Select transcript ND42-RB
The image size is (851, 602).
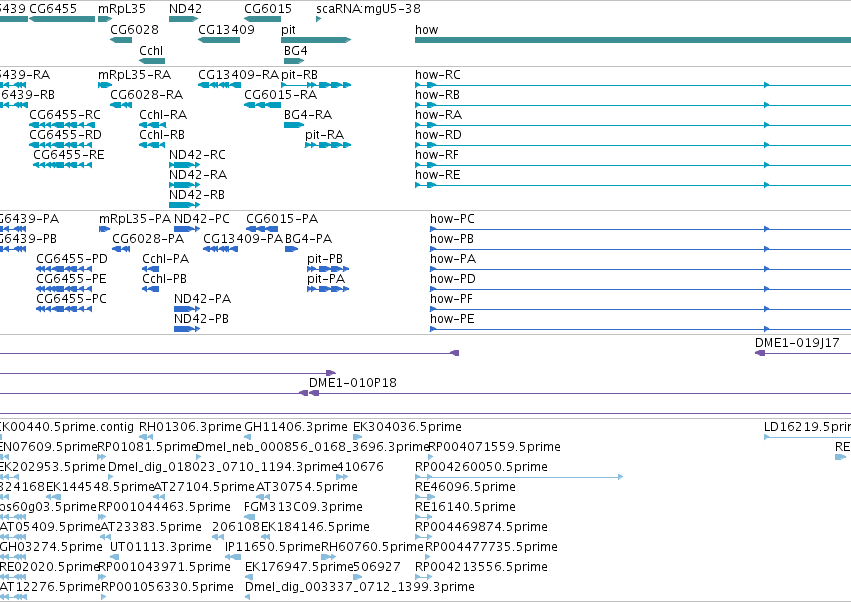[x=196, y=194]
